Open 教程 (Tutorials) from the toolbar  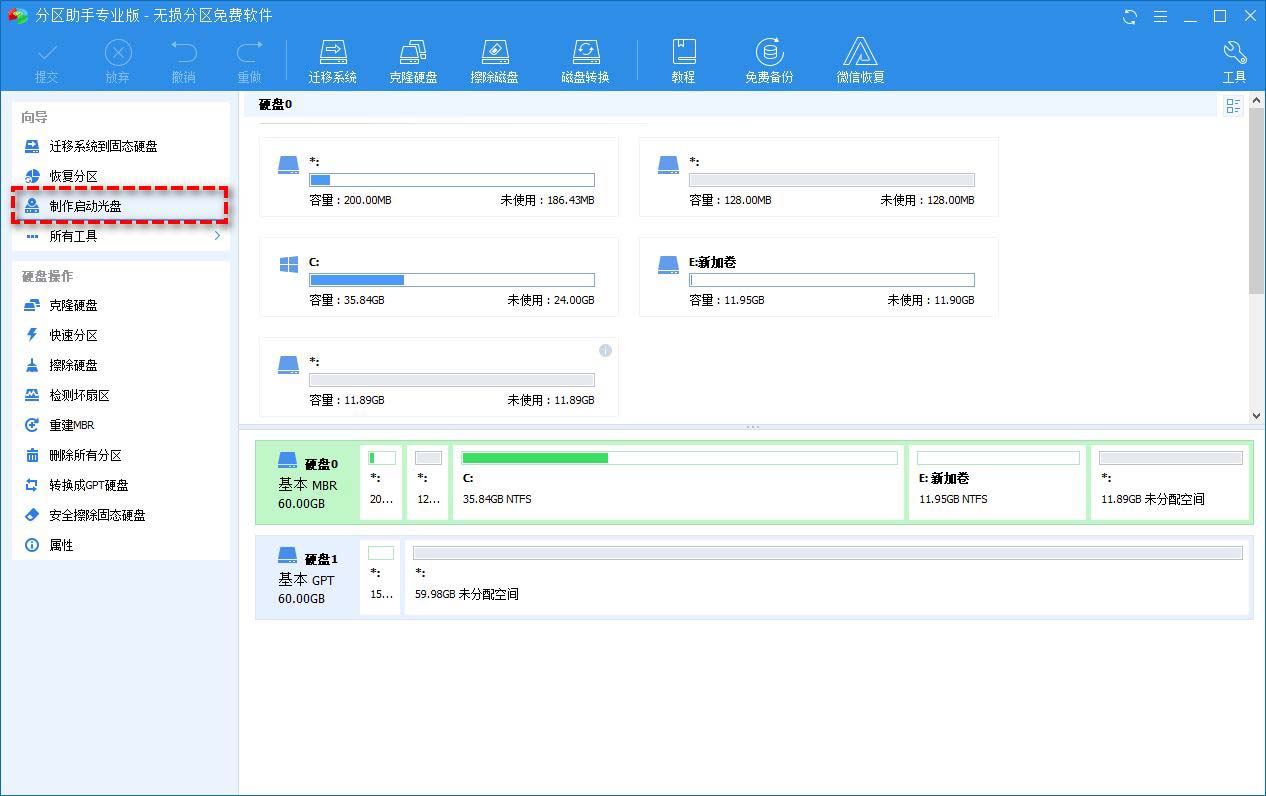pyautogui.click(x=684, y=58)
